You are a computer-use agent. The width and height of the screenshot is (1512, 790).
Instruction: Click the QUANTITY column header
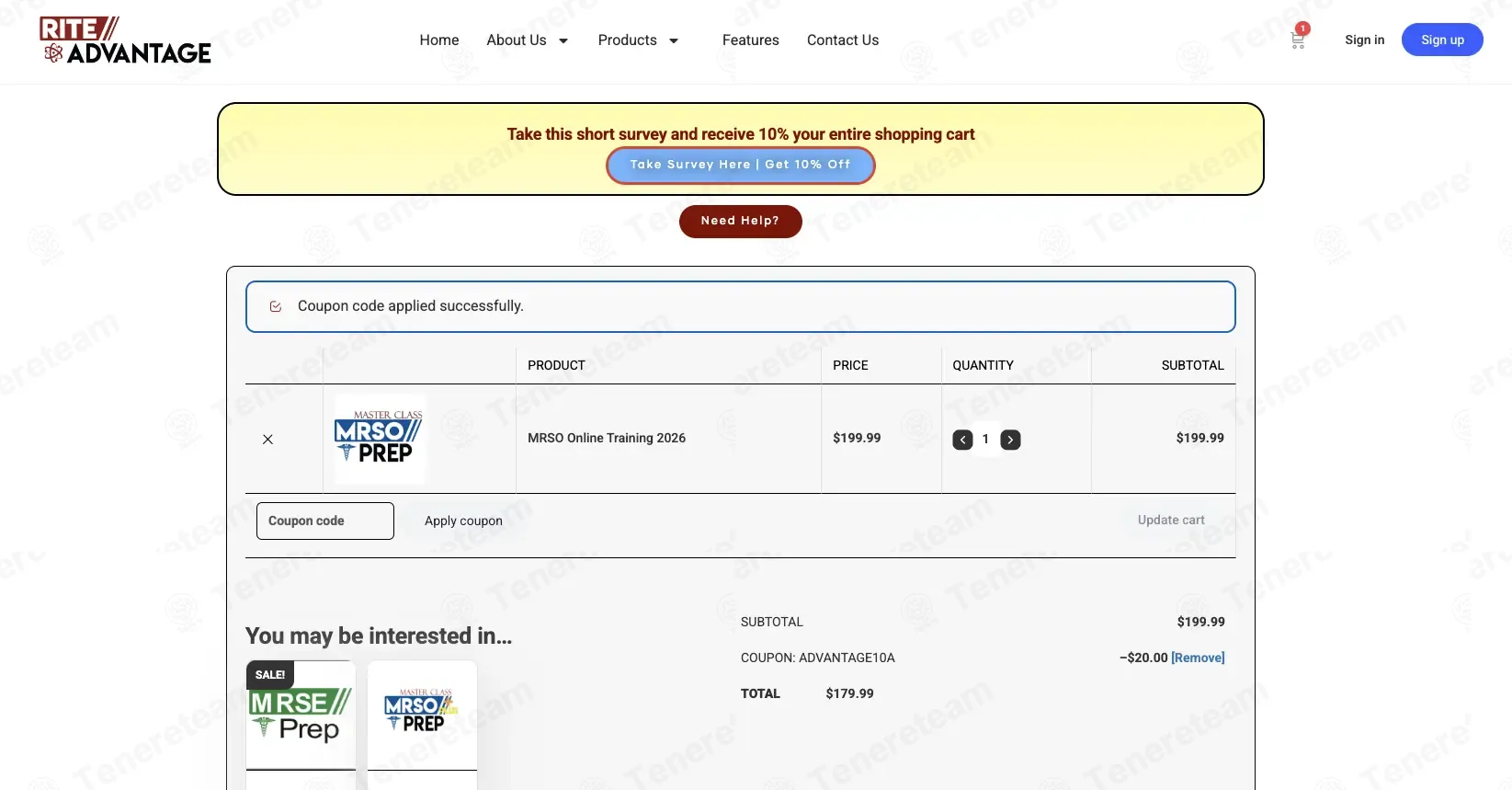tap(983, 365)
